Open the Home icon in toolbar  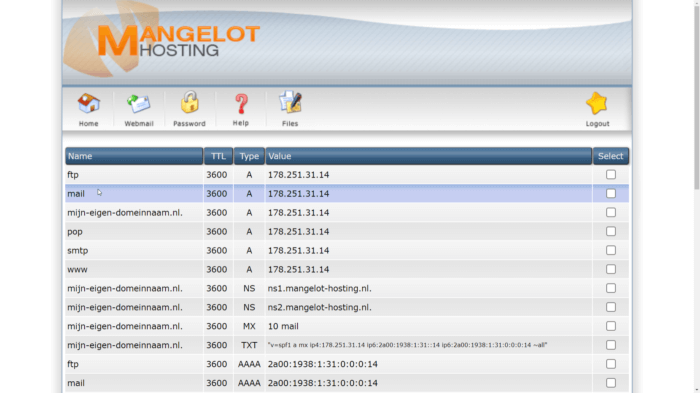pyautogui.click(x=88, y=104)
